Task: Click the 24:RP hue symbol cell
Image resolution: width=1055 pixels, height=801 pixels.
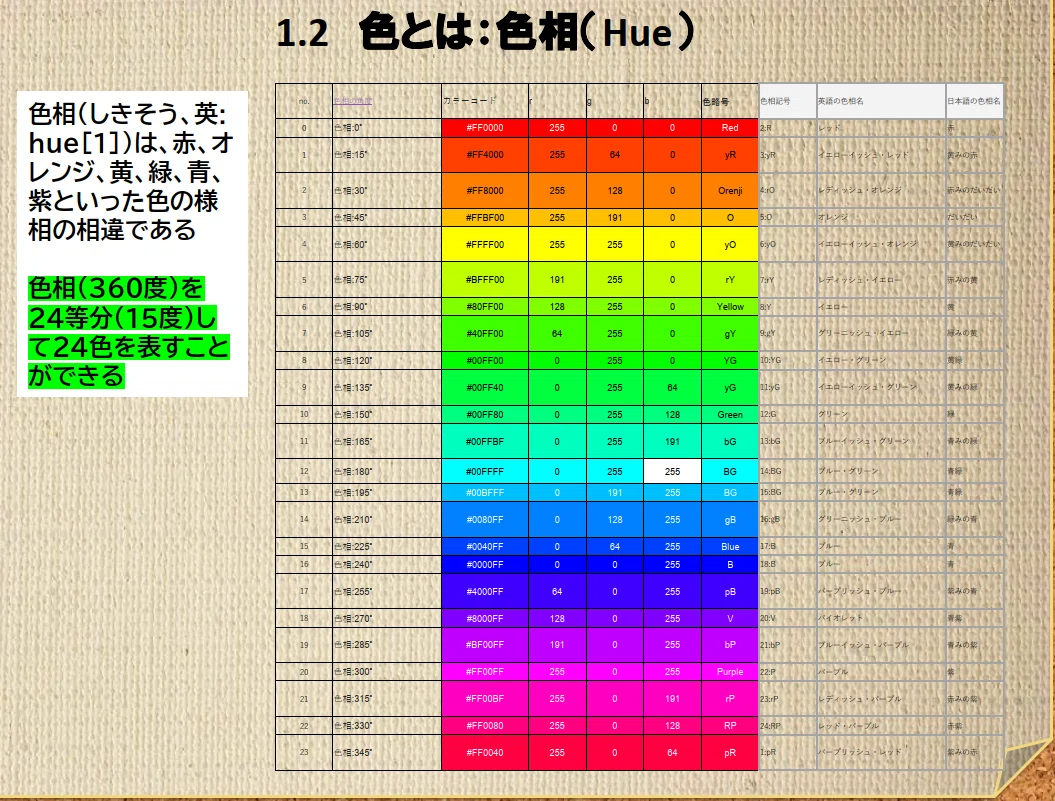Action: (x=788, y=726)
